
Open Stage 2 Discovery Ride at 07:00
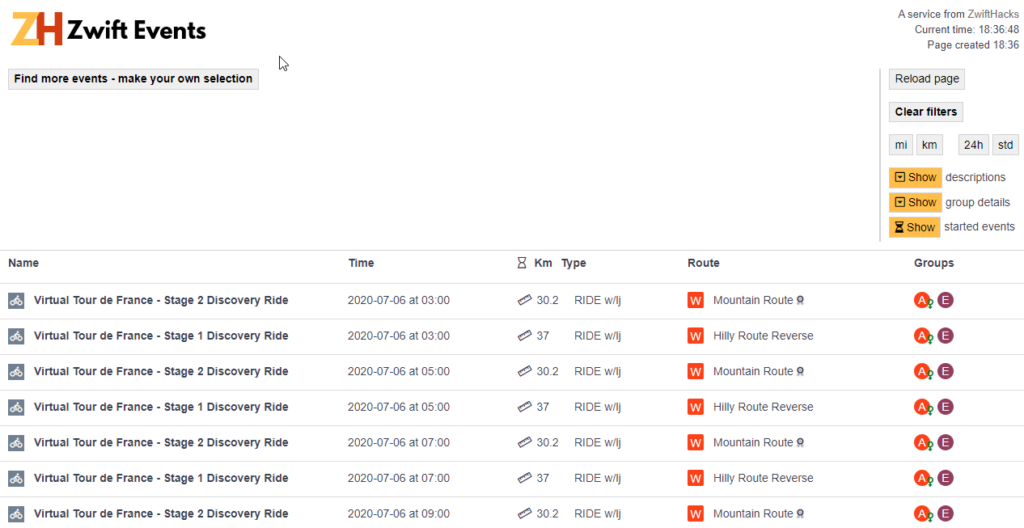(x=161, y=442)
